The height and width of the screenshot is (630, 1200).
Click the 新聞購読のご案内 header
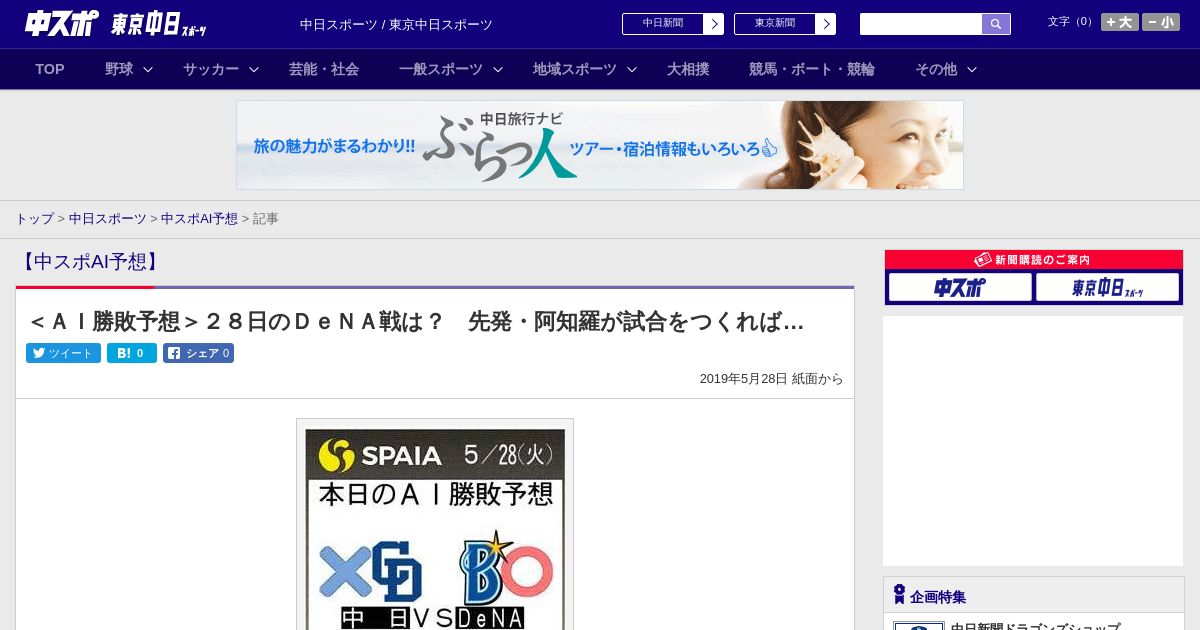pos(1034,259)
